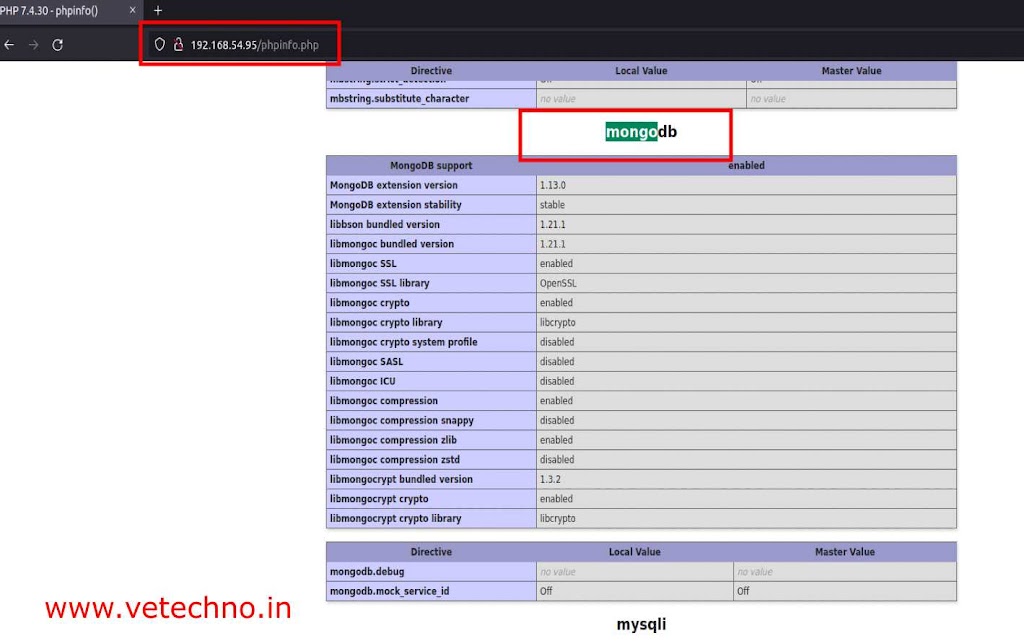Reload the phpinfo page

tap(58, 45)
